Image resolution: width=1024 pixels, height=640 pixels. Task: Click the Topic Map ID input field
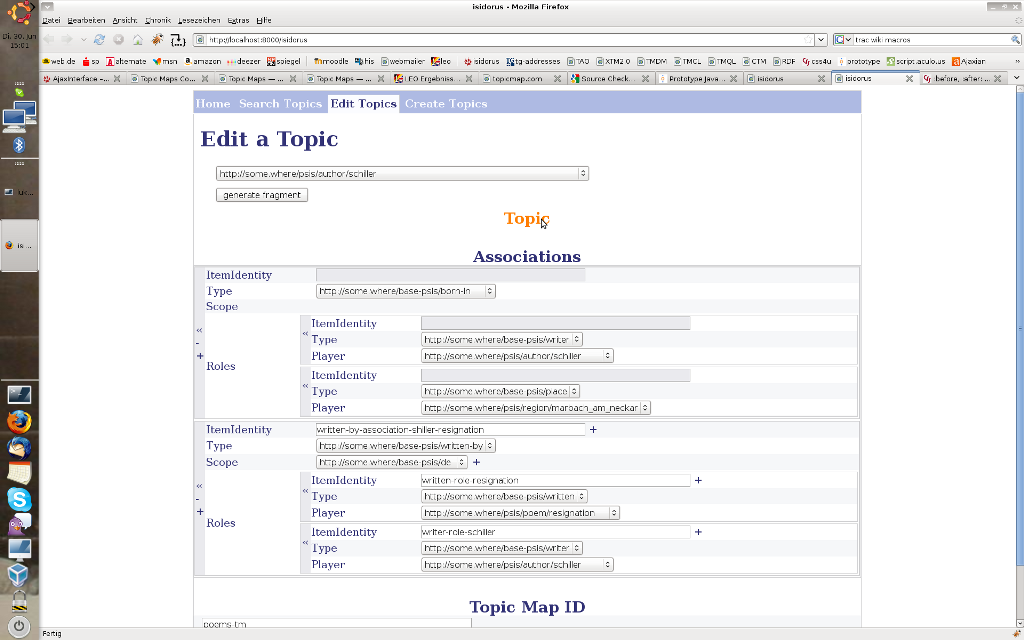336,624
